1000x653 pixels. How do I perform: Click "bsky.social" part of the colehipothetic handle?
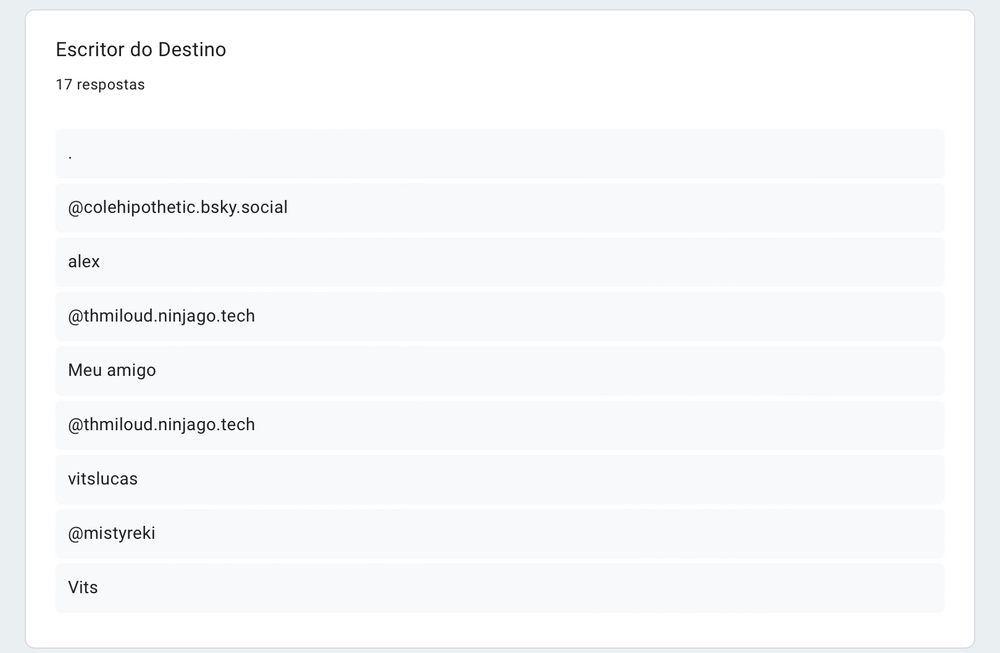(x=243, y=208)
